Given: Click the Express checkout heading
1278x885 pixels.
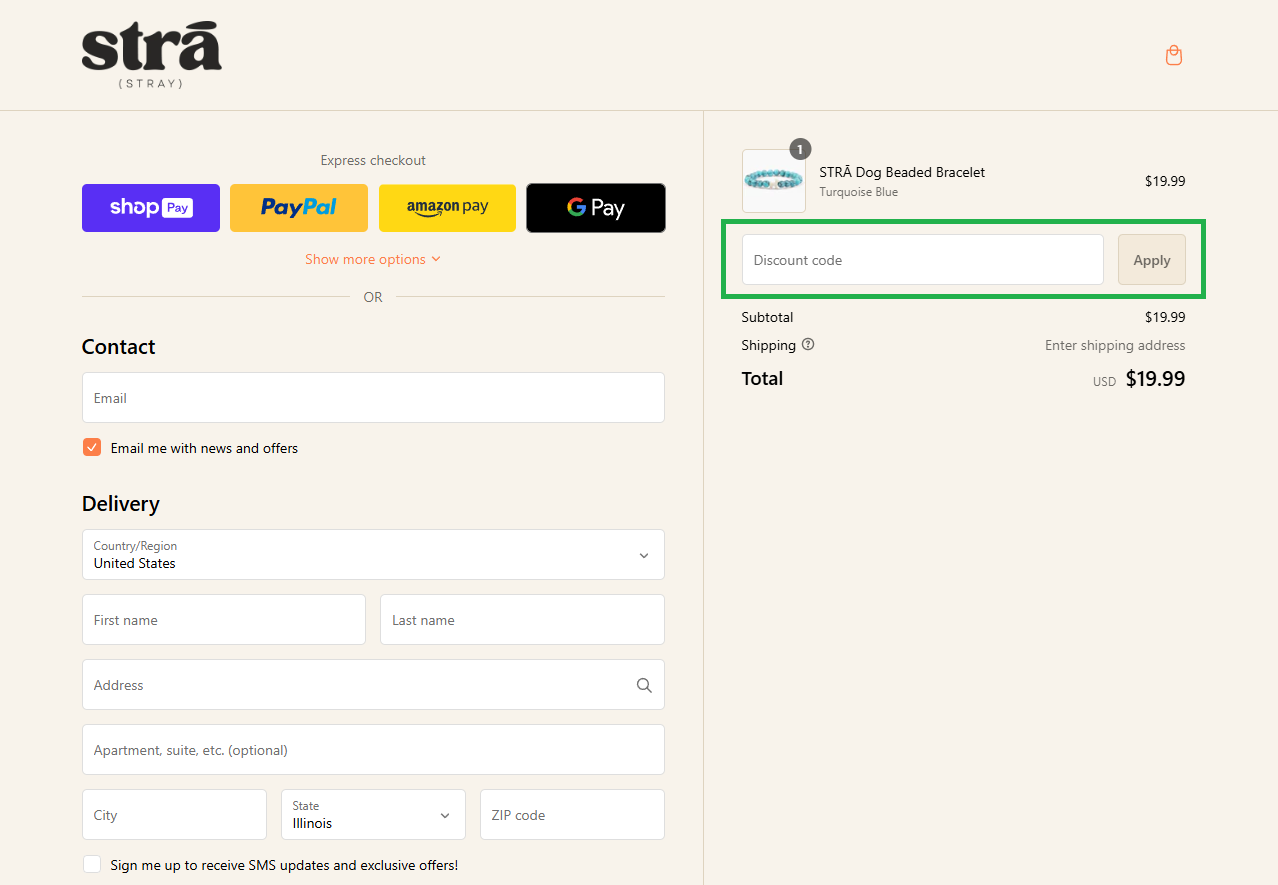Looking at the screenshot, I should (373, 160).
